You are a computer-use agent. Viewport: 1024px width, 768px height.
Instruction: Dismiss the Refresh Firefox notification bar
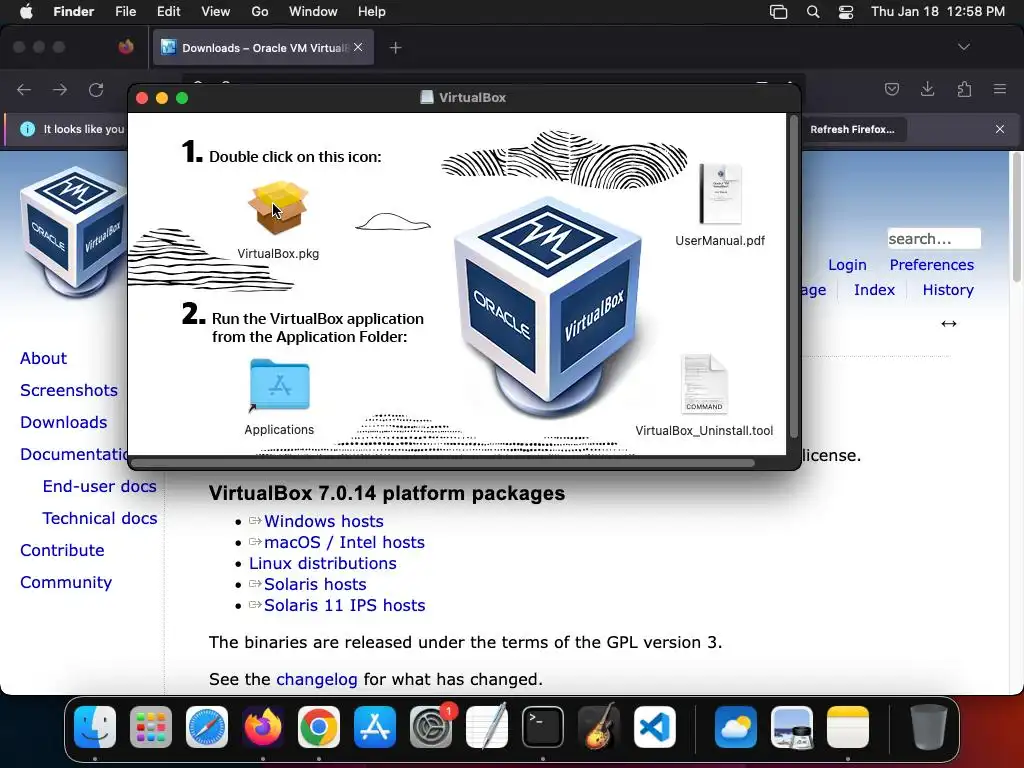1000,129
